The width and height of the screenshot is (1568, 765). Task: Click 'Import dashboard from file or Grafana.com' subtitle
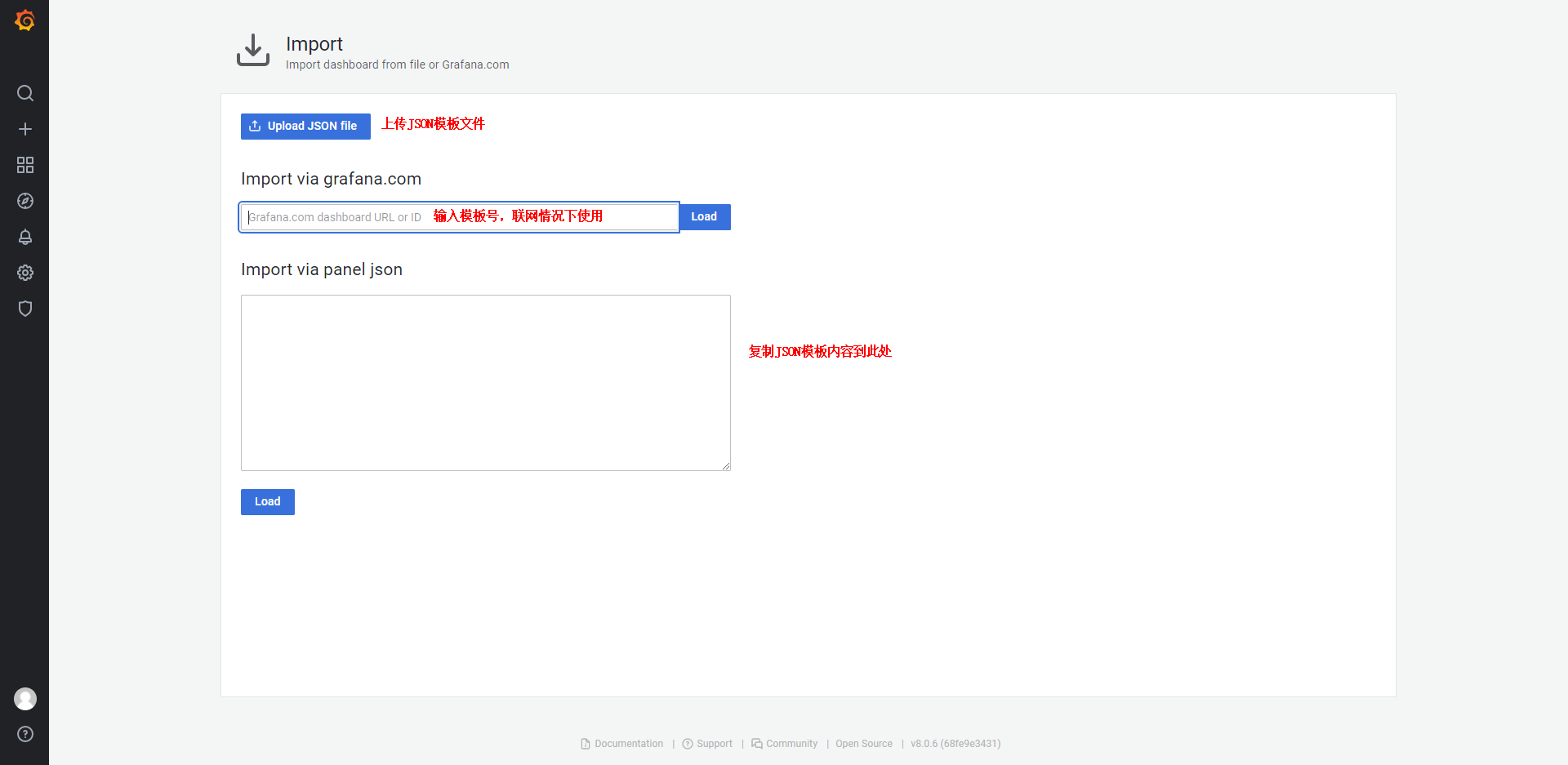(397, 64)
